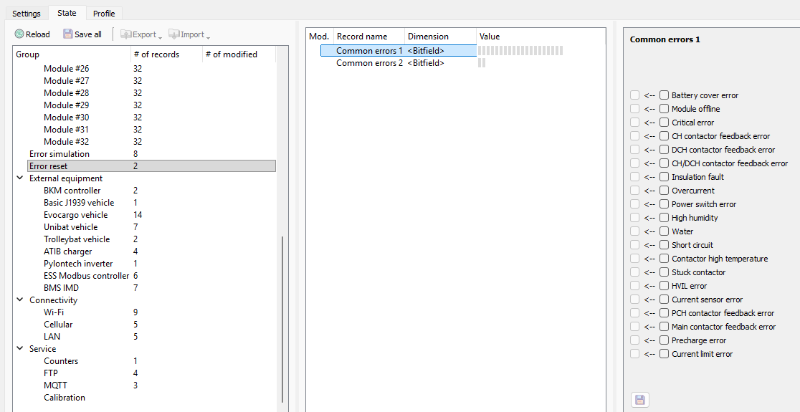Check CH/DCH contactor feedback error checkbox
The image size is (800, 412).
tap(664, 163)
